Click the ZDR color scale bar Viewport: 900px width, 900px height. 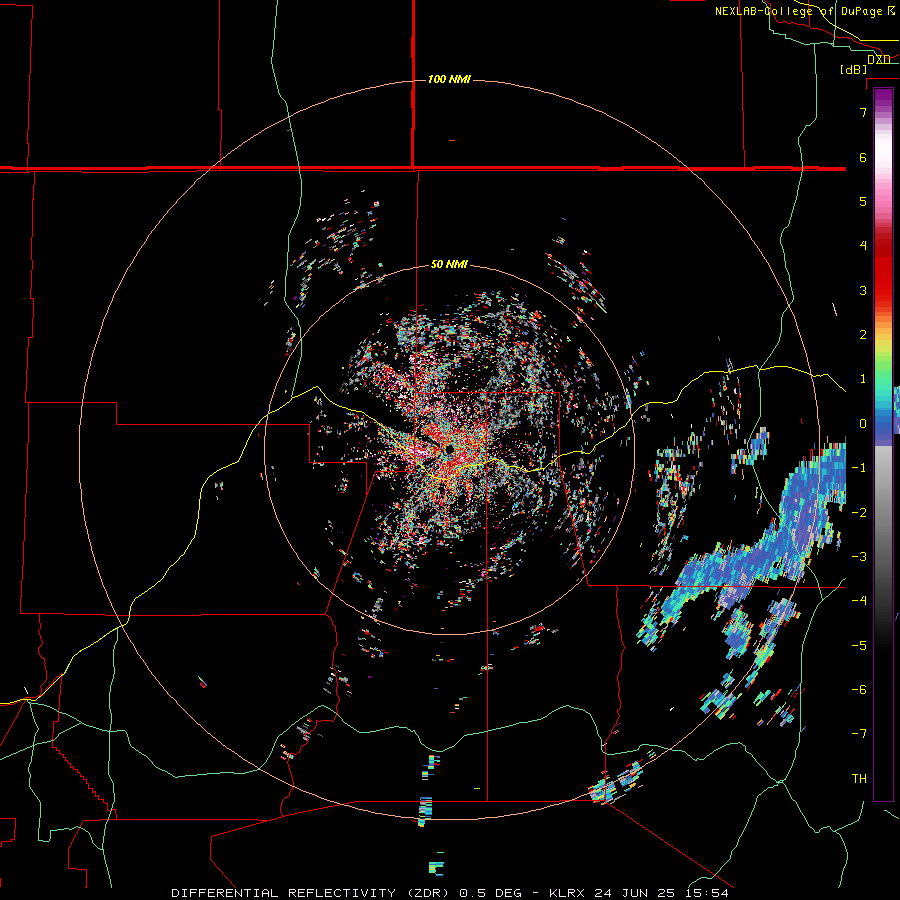point(883,444)
